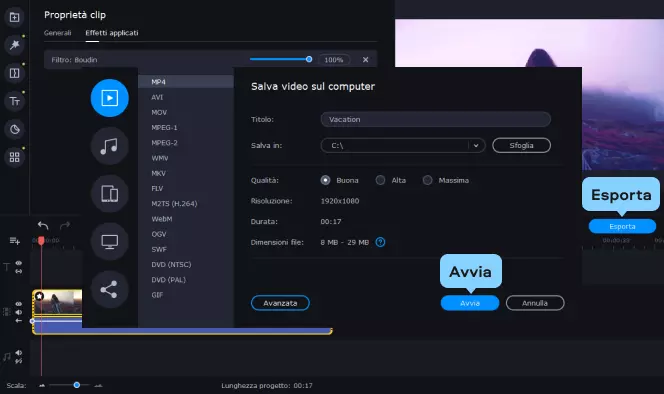
Task: Remove the Boudin filter with X
Action: 365,60
